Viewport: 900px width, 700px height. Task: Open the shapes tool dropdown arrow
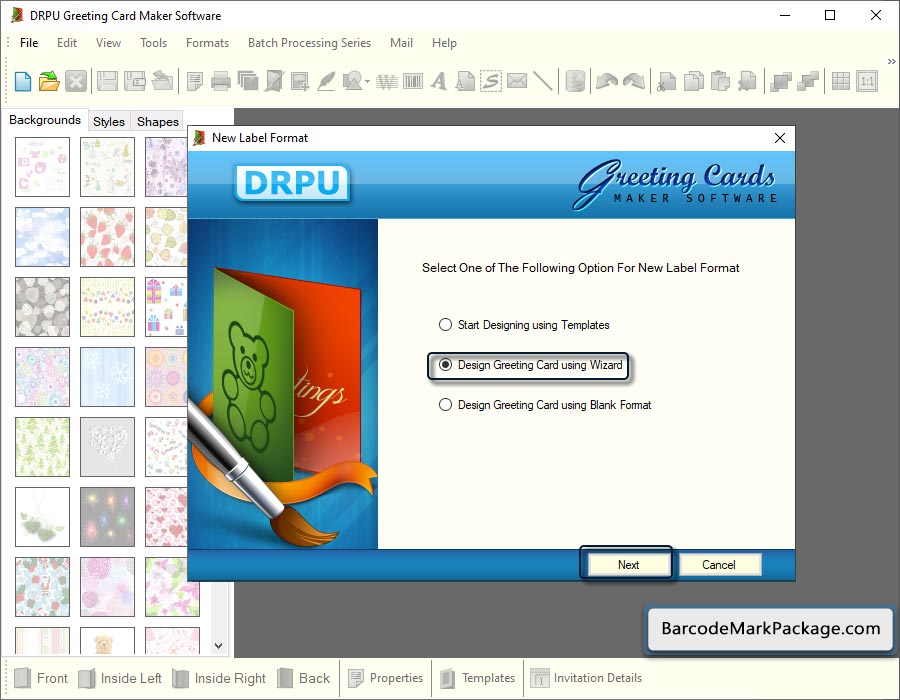[367, 81]
